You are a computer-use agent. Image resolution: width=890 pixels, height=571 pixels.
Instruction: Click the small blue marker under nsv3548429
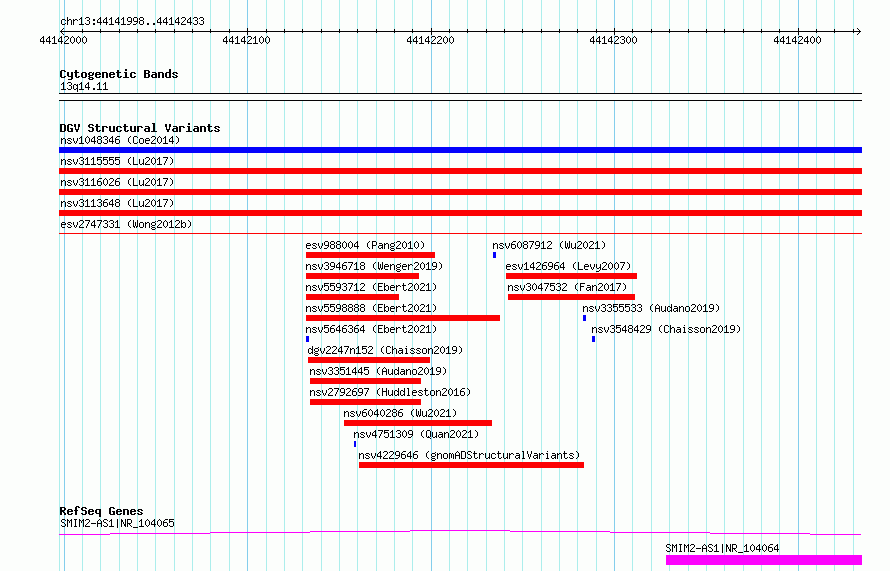(593, 339)
